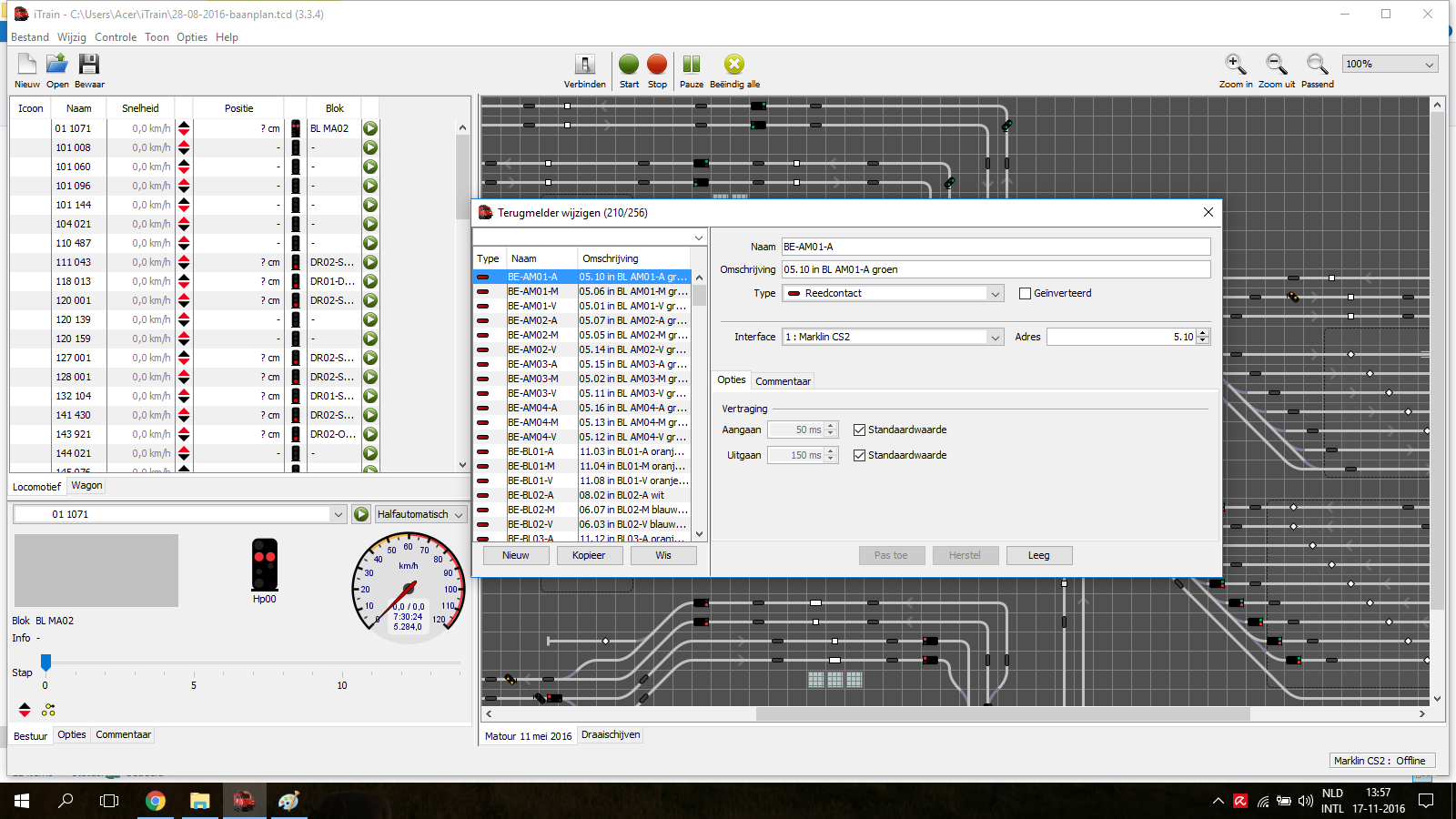Click the Omschrijving input field
The image size is (1456, 819).
point(996,269)
